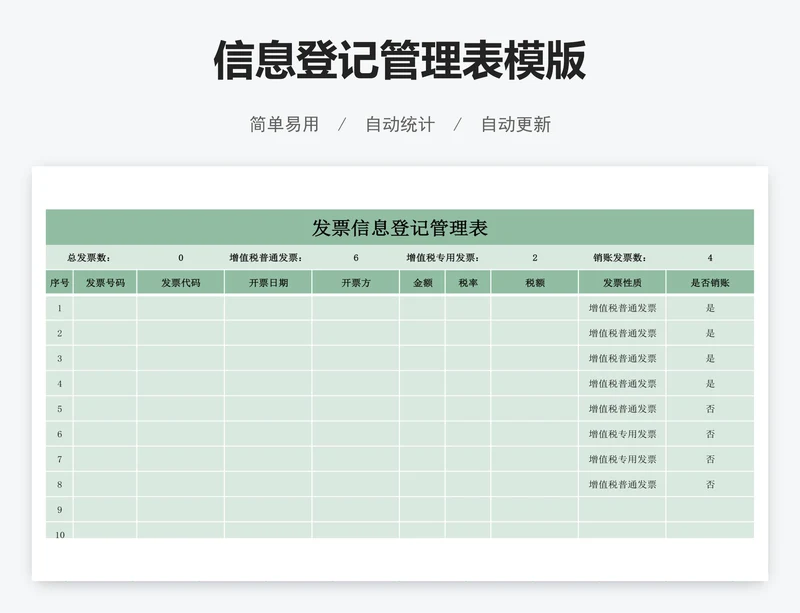
Task: Click the 是否销账 column header
Action: [710, 283]
